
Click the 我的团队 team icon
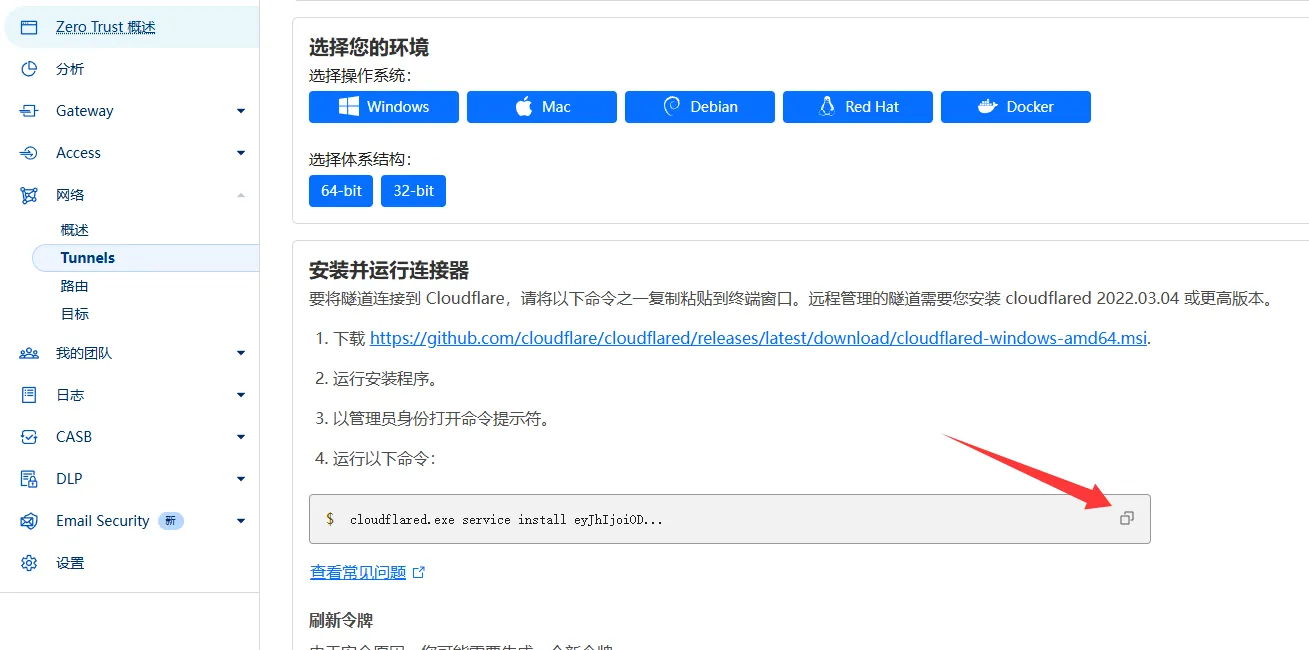[29, 353]
